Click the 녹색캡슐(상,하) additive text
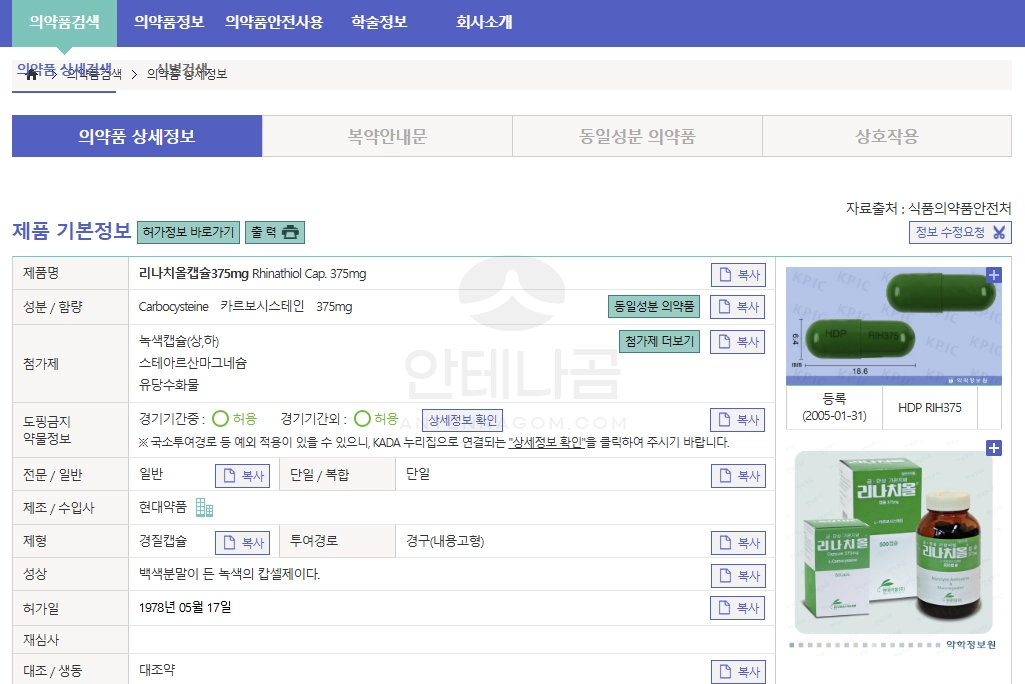The height and width of the screenshot is (684, 1025). 179,341
